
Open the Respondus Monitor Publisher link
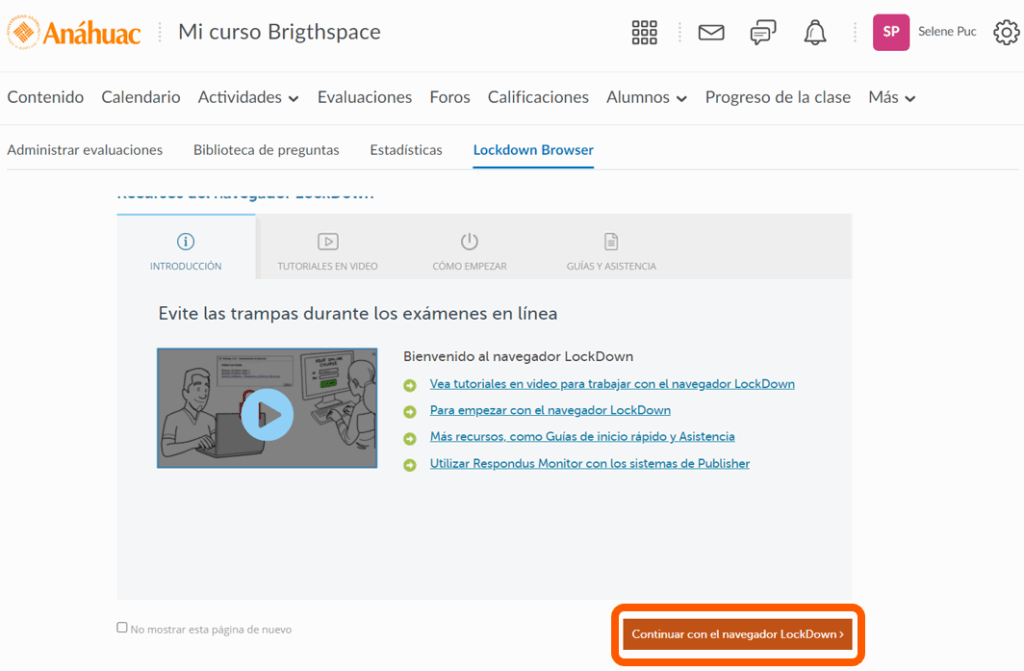tap(589, 463)
